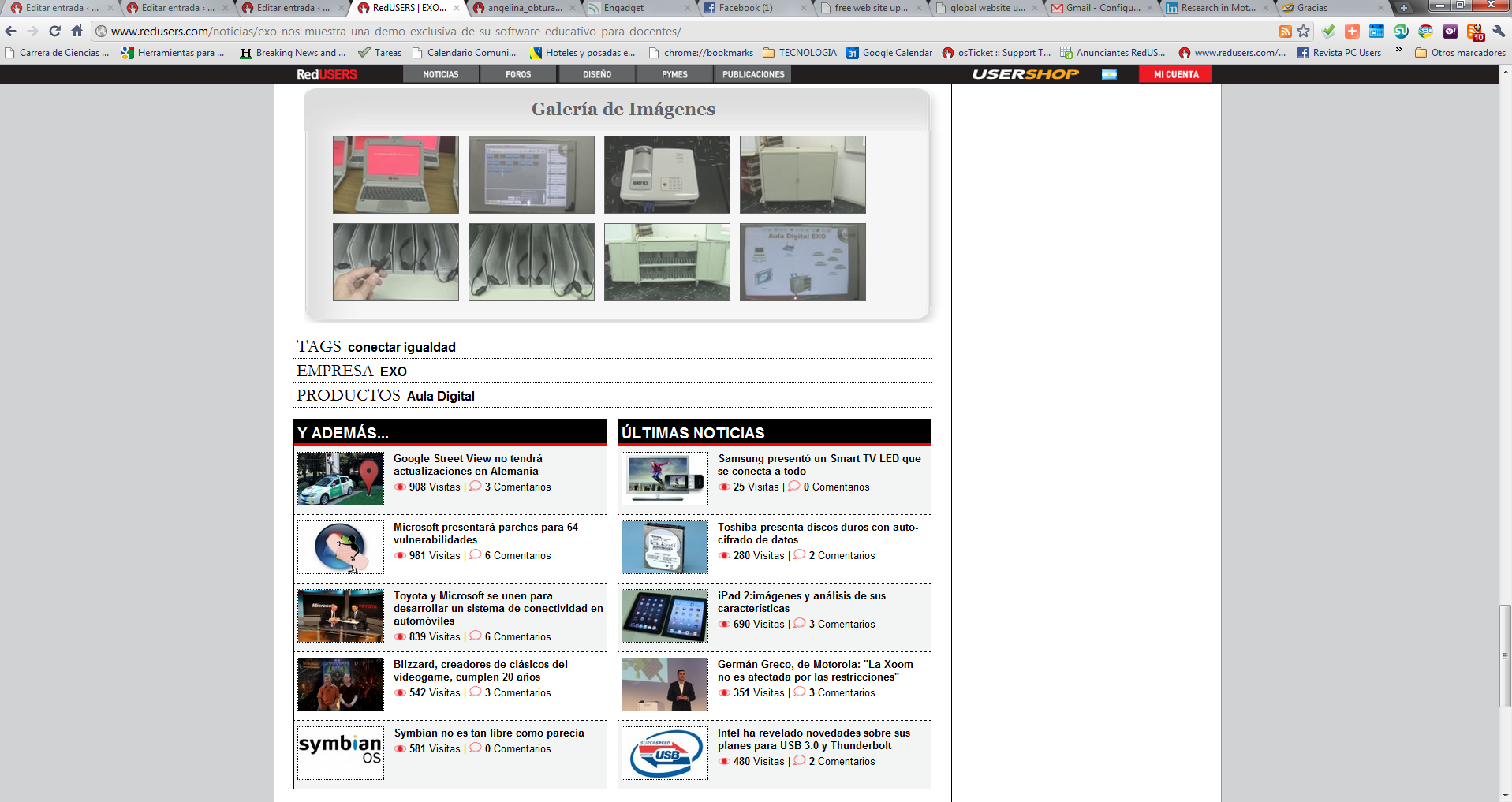Close the Engadget tab
1512x802 pixels.
pos(687,8)
